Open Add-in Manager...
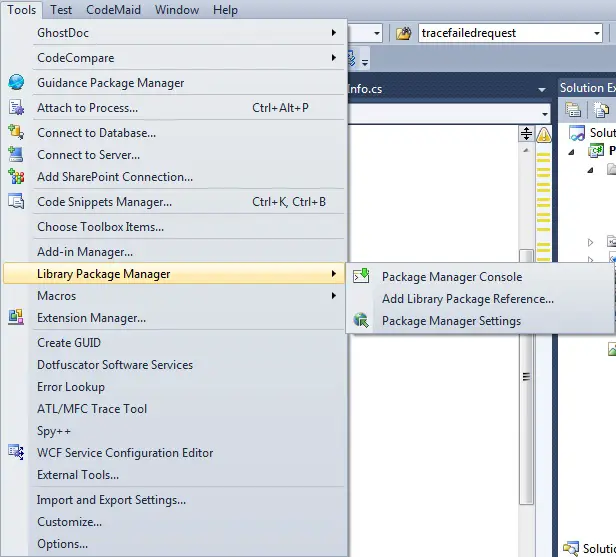Viewport: 616px width, 557px height. click(x=175, y=251)
